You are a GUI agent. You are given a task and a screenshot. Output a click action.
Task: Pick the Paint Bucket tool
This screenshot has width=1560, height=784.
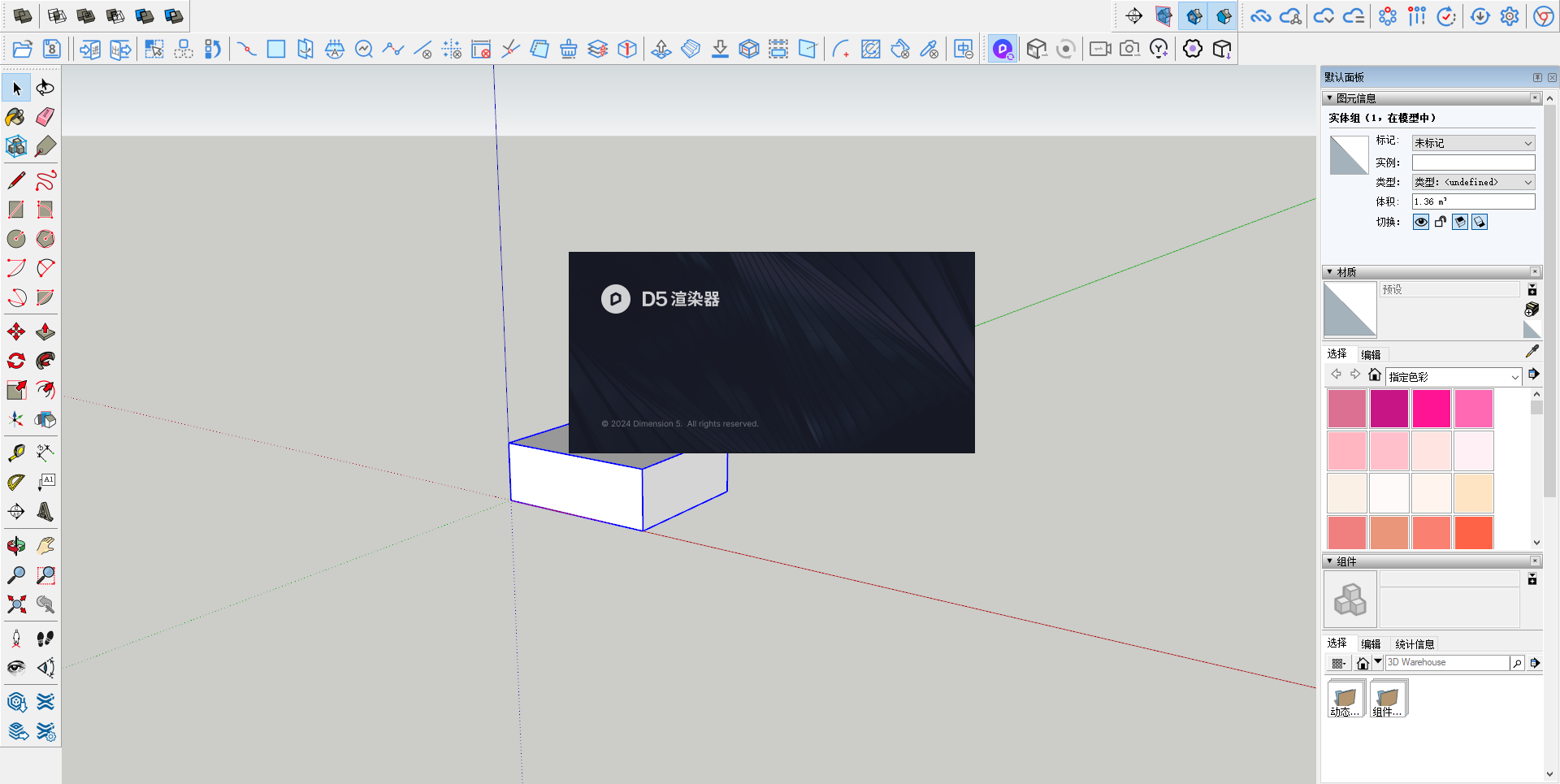16,117
